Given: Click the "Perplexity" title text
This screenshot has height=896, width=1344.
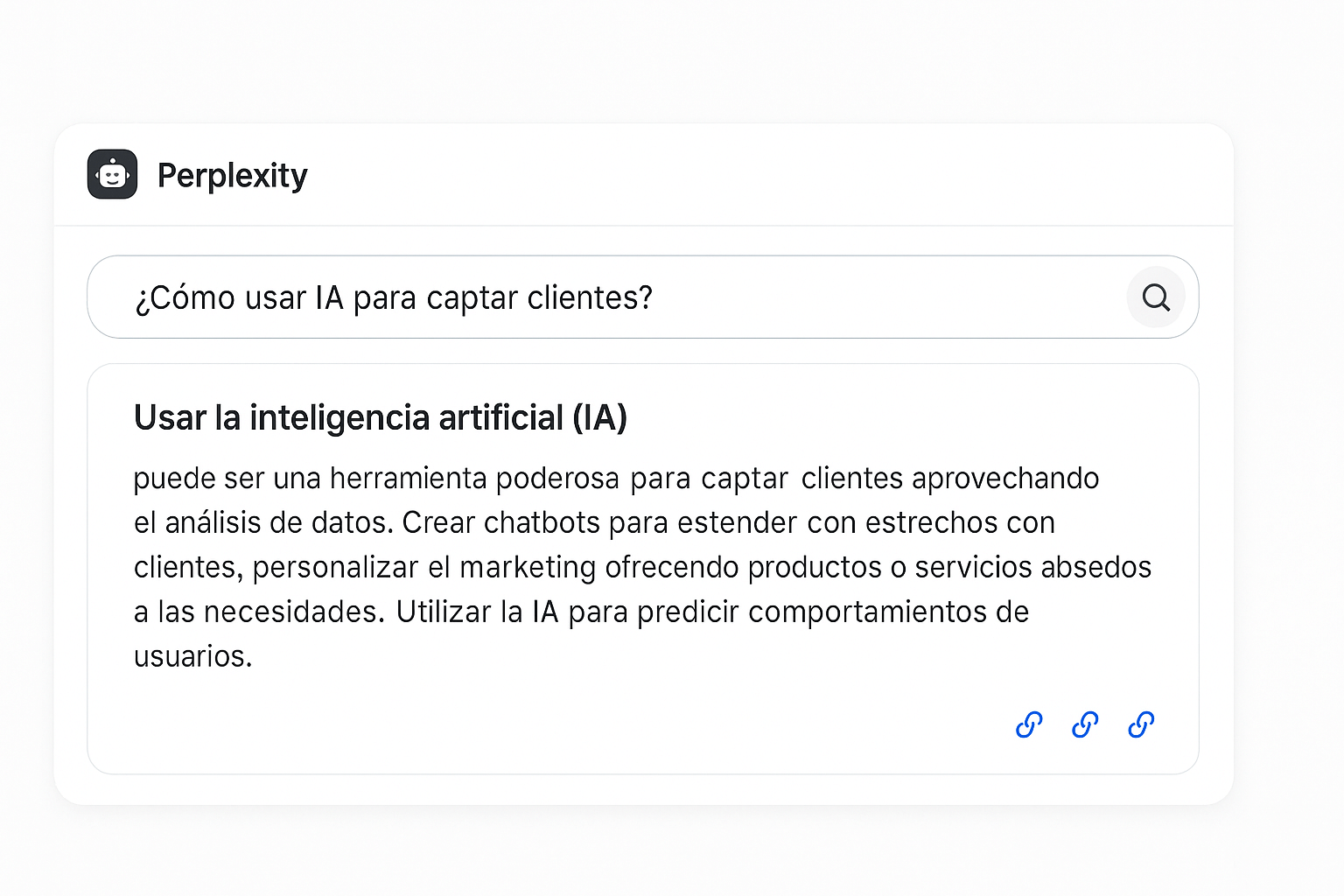Looking at the screenshot, I should click(x=232, y=176).
